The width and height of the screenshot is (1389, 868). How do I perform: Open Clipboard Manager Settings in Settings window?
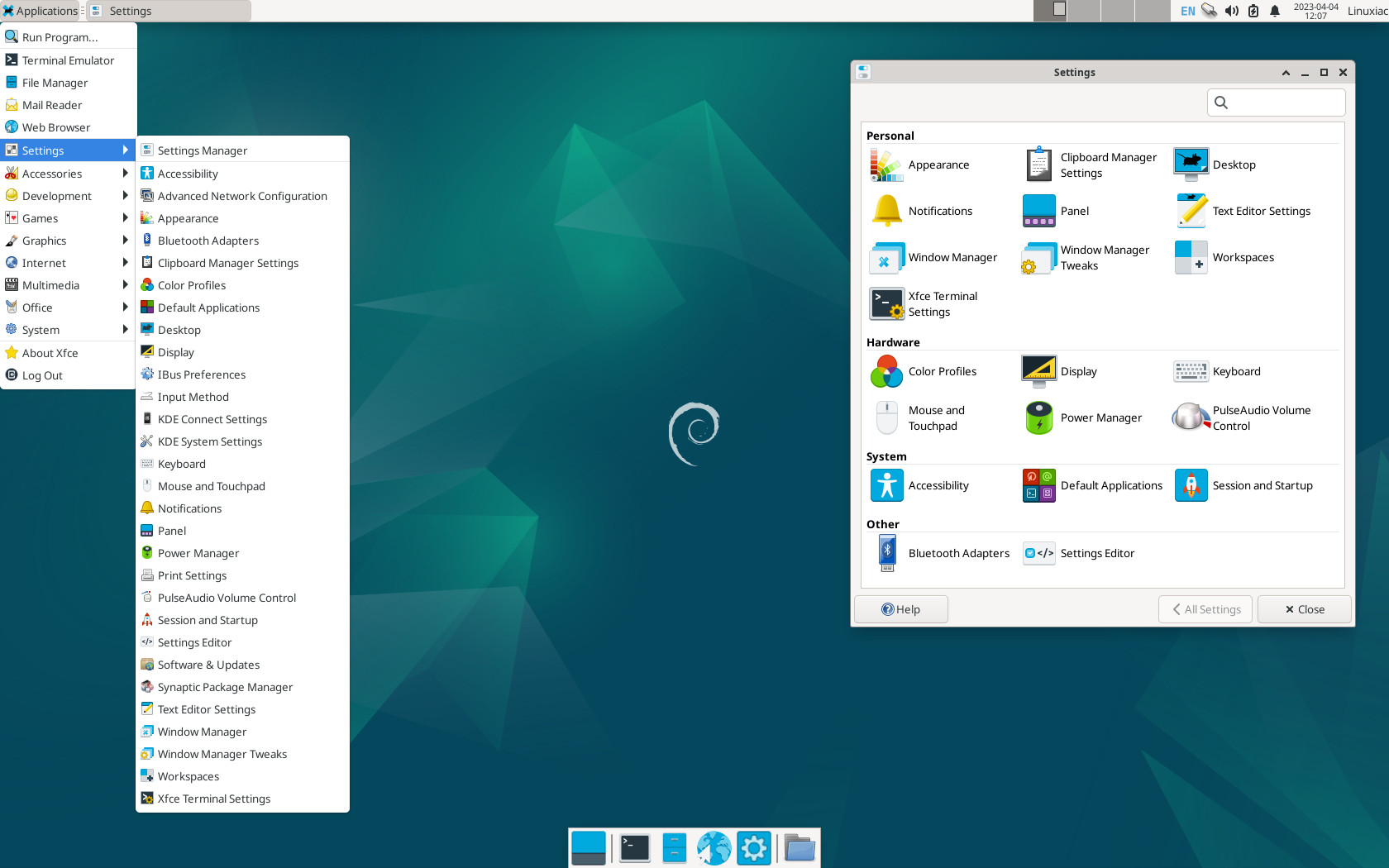coord(1090,165)
